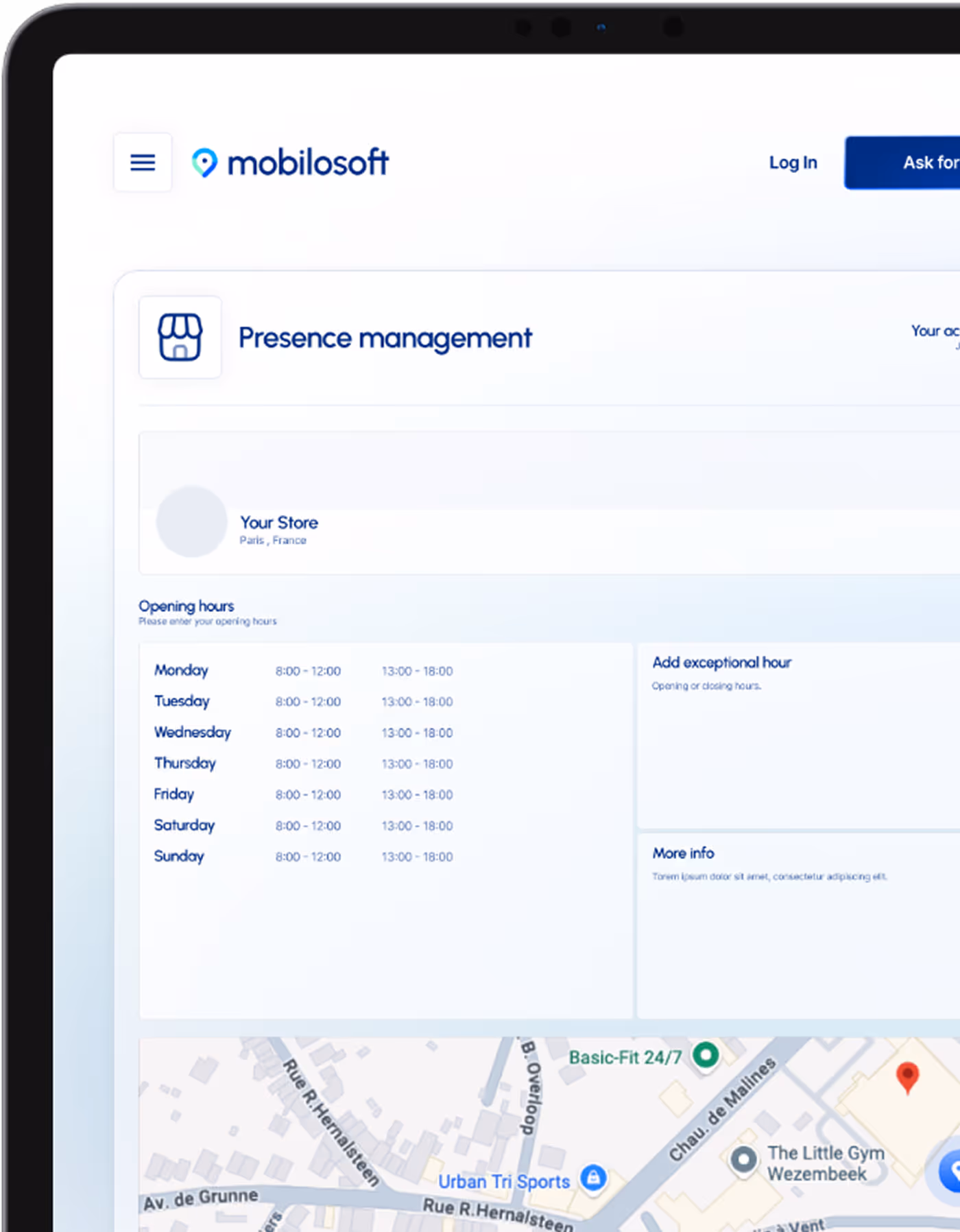The height and width of the screenshot is (1232, 960).
Task: Click the Opening hours heading
Action: 187,606
